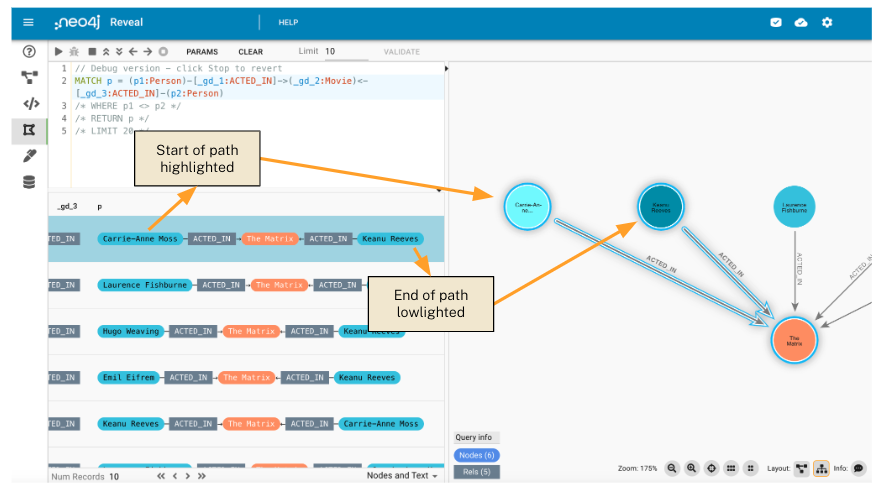Image resolution: width=885 pixels, height=493 pixels.
Task: Switch to force-directed layout icon
Action: tap(801, 468)
